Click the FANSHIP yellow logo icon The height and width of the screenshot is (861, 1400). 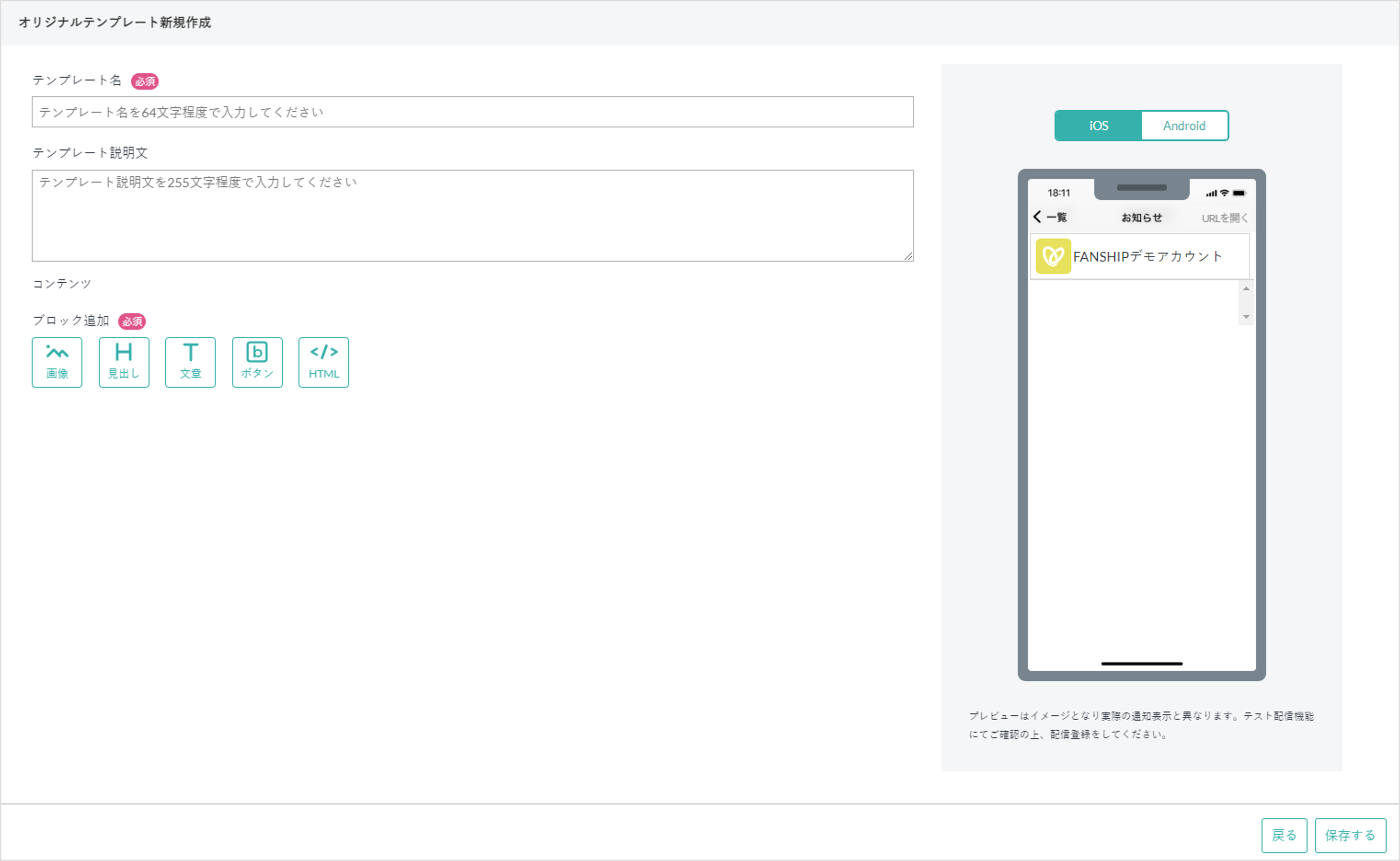1053,256
